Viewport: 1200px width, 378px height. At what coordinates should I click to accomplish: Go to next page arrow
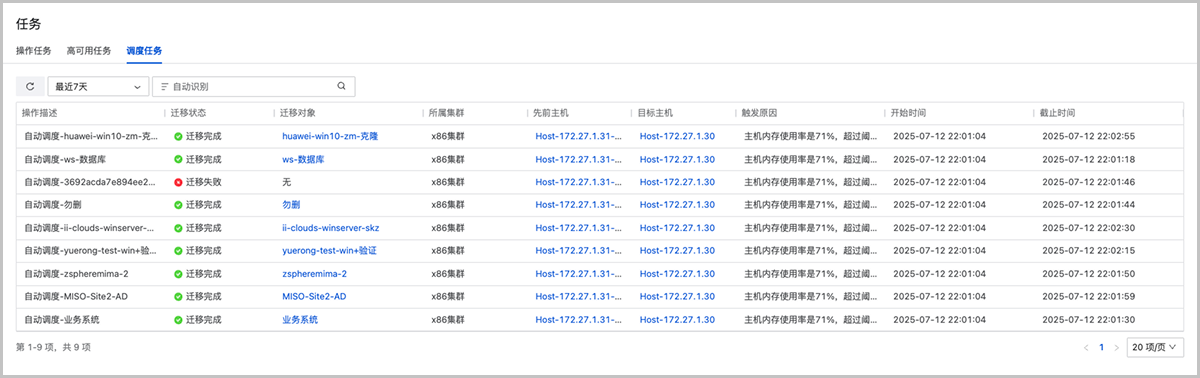tap(1116, 347)
